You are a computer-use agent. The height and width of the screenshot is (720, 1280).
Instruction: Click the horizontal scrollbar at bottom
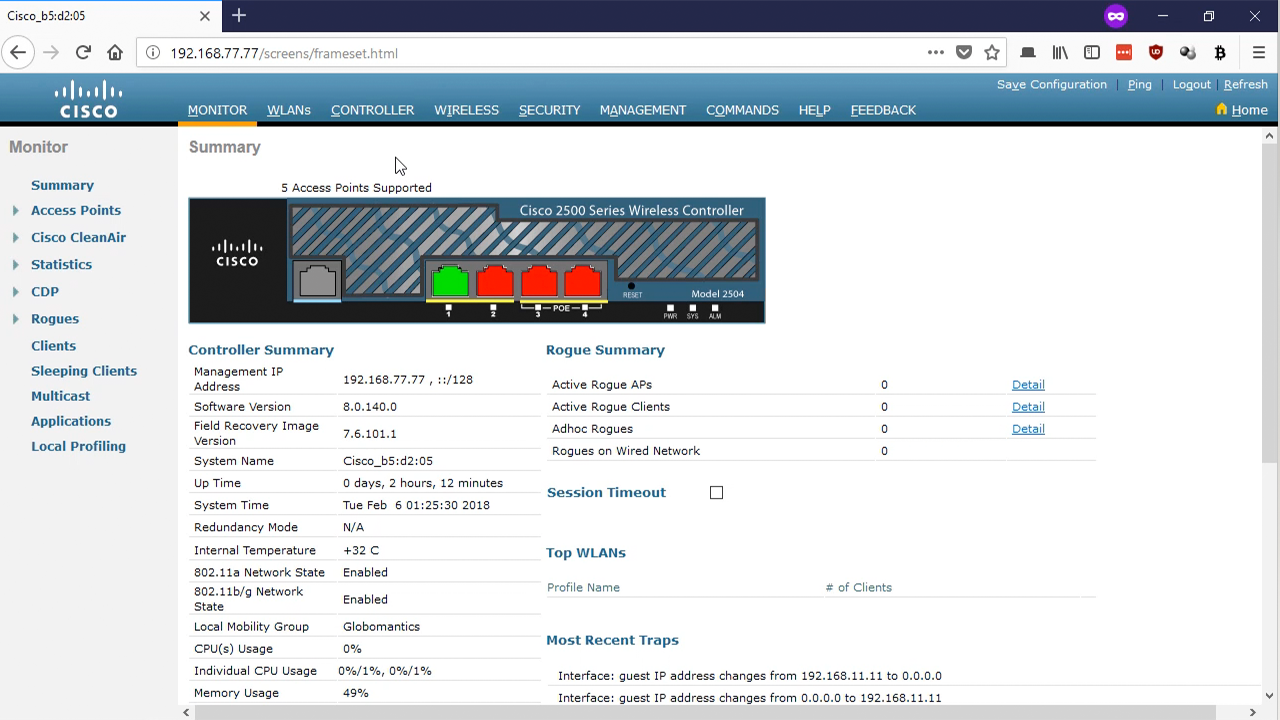700,712
